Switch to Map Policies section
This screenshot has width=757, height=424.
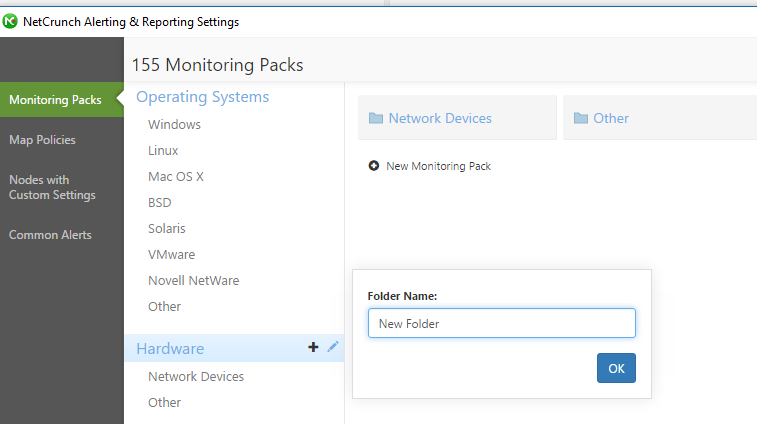(42, 140)
